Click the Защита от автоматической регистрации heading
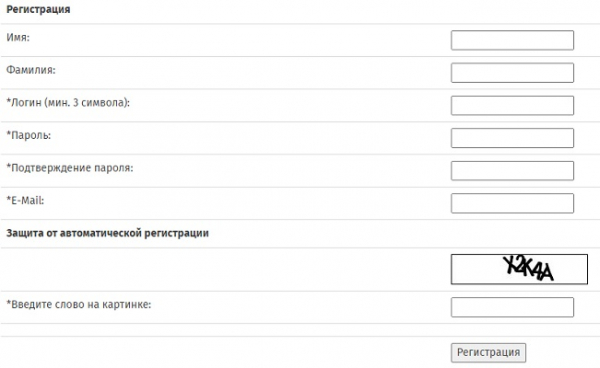This screenshot has height=368, width=600. tap(108, 233)
